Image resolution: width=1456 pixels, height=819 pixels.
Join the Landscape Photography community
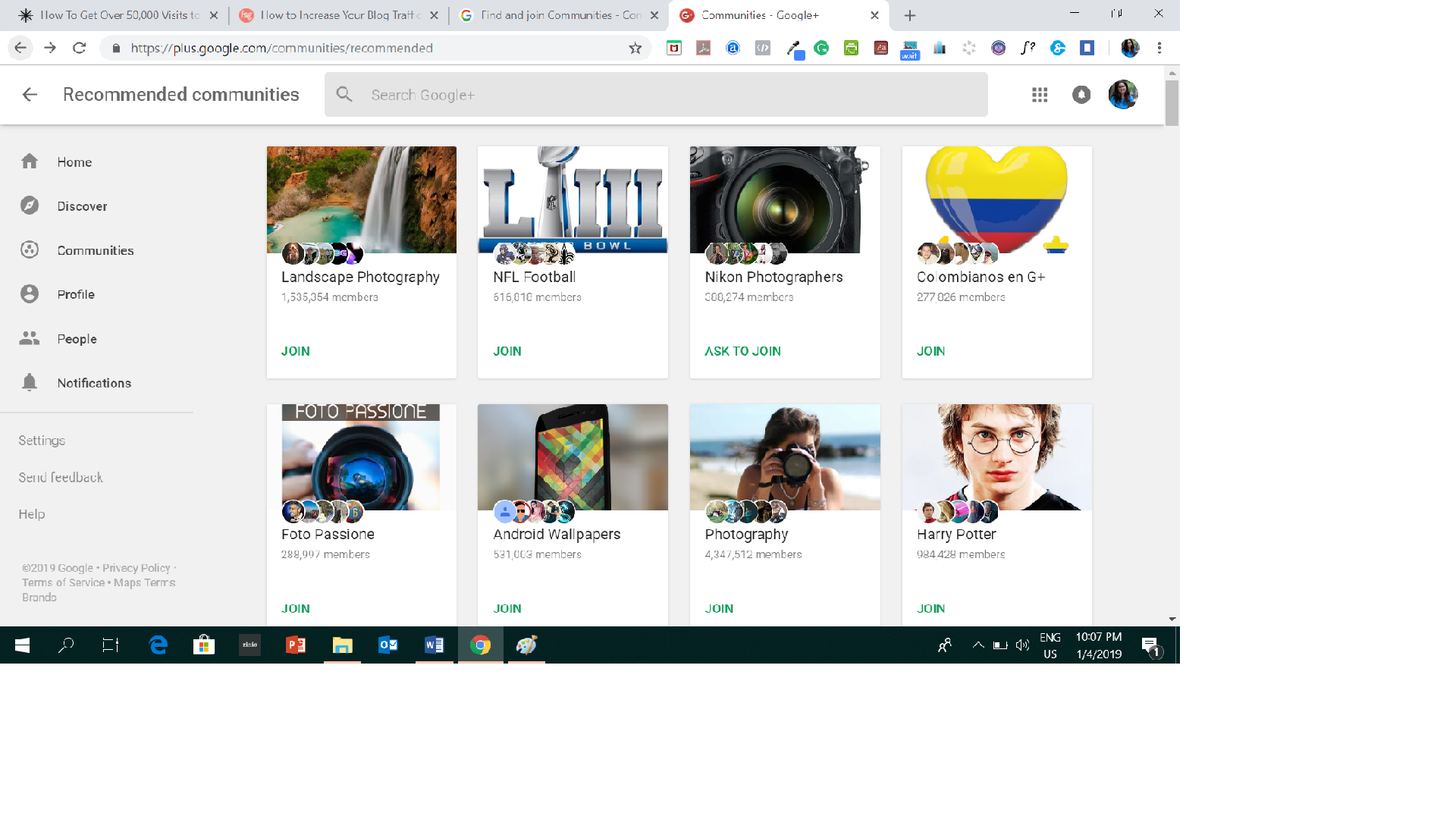click(296, 351)
